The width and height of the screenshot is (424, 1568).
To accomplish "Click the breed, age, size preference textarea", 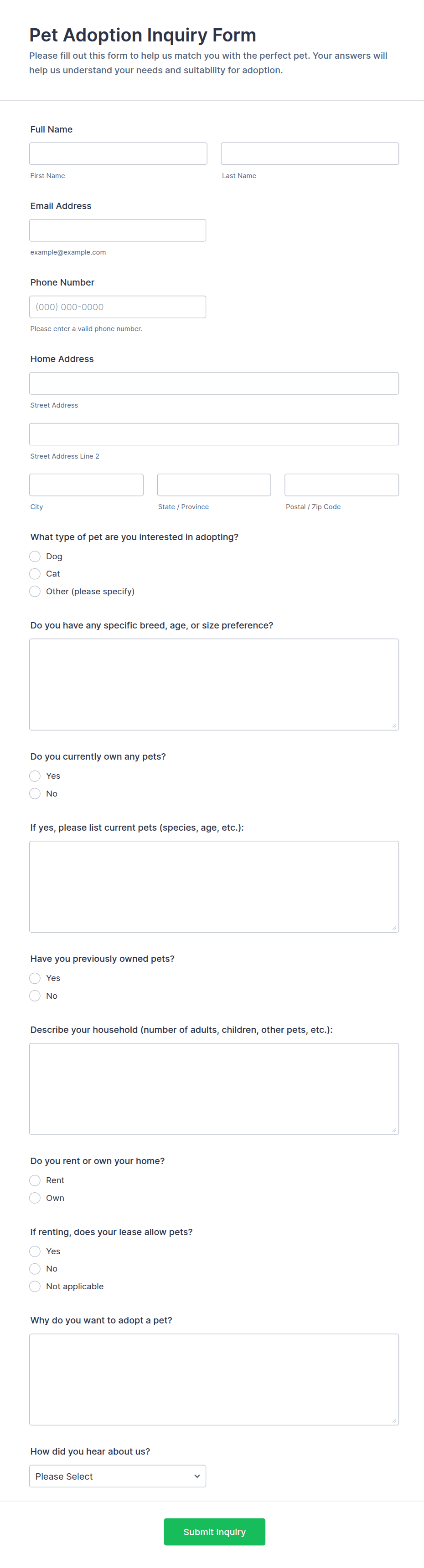I will tap(214, 684).
